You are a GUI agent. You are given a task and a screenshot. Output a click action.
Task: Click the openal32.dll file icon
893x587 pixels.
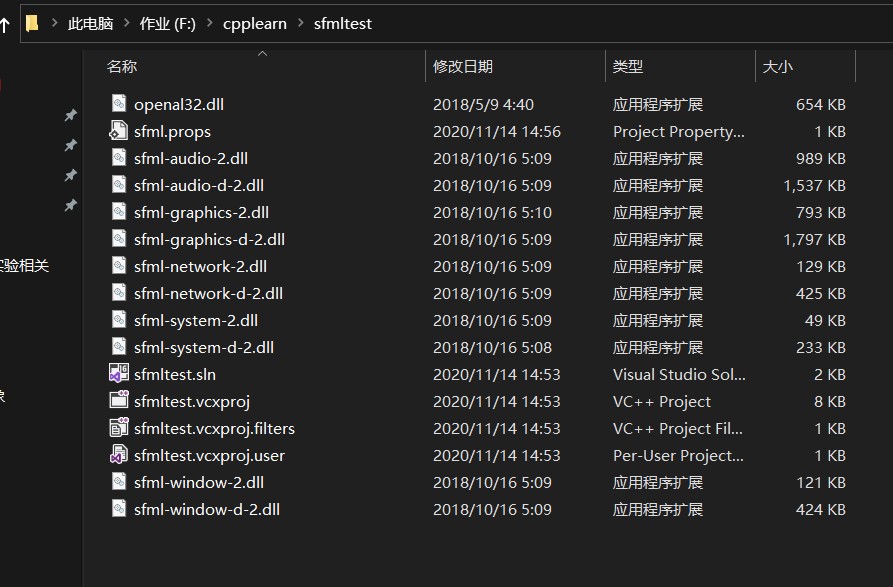point(118,104)
